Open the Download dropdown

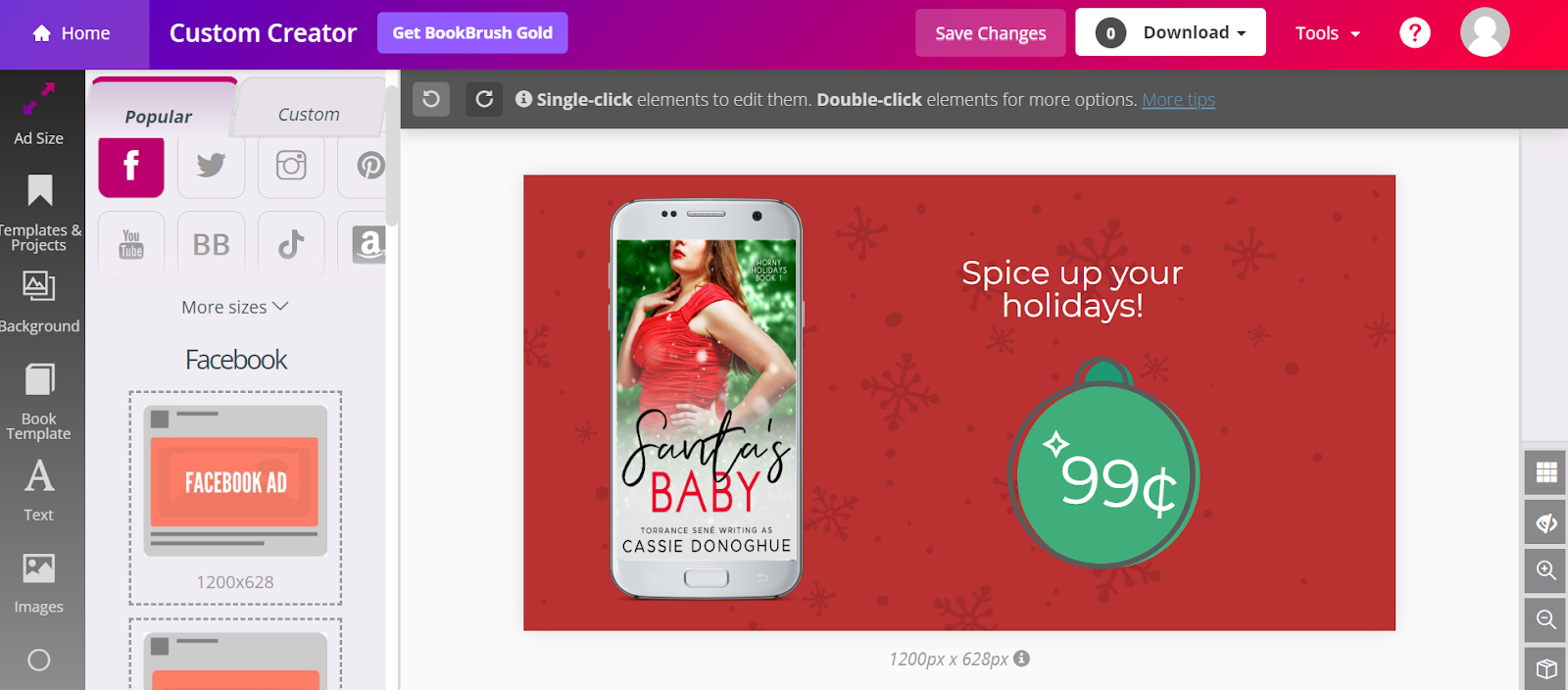(x=1170, y=32)
